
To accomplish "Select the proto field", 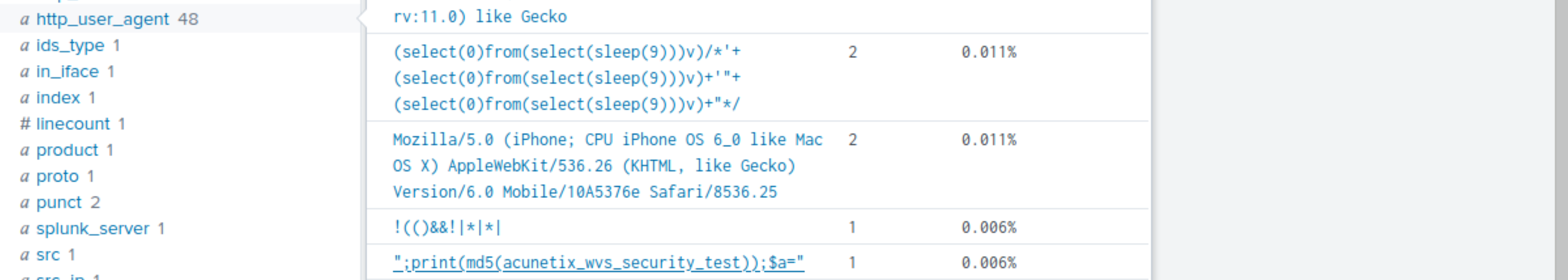I will [57, 177].
